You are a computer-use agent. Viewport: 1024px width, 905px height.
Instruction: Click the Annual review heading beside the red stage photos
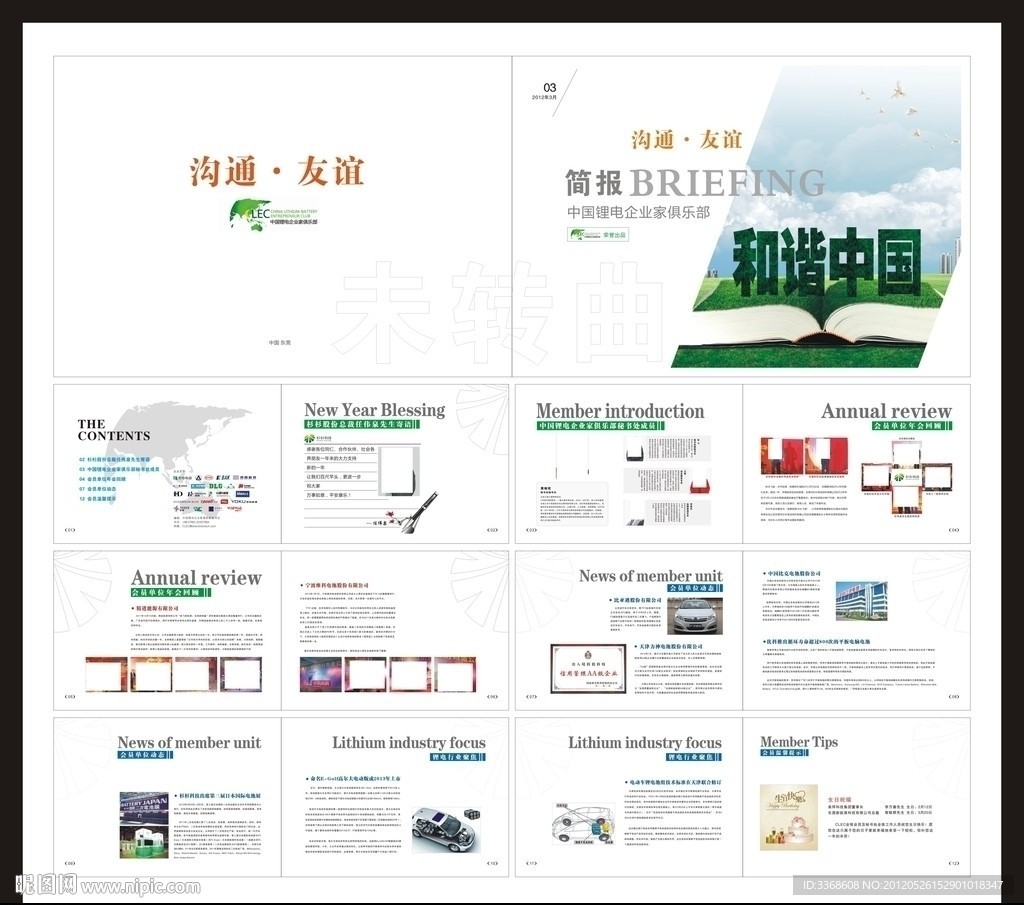(886, 411)
